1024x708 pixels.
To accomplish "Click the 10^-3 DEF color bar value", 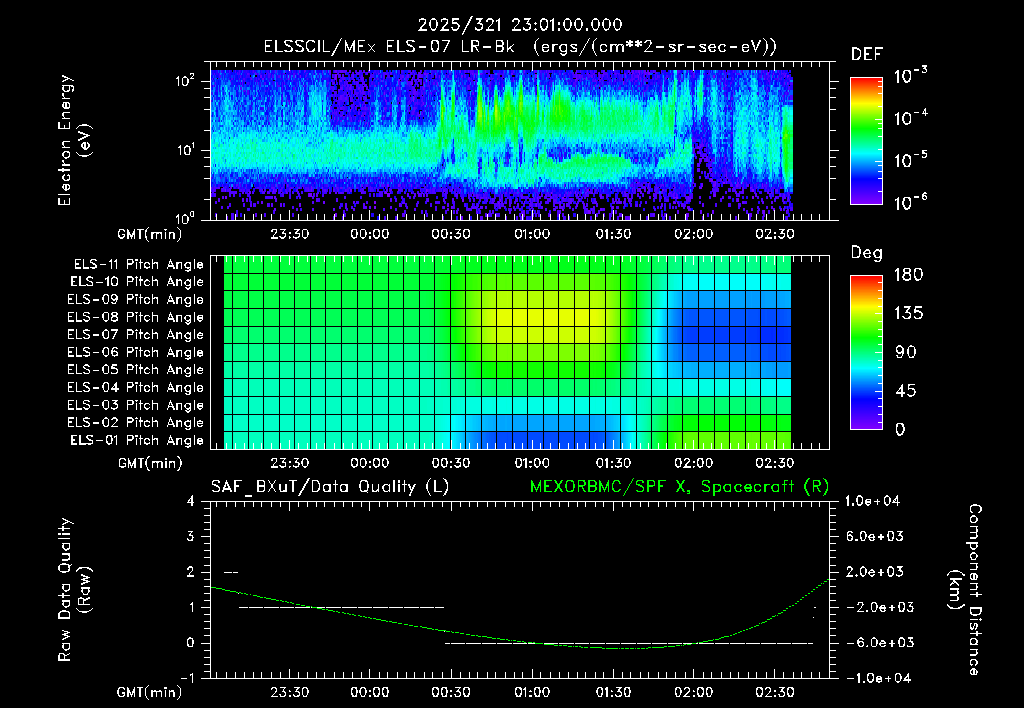I will (x=911, y=75).
